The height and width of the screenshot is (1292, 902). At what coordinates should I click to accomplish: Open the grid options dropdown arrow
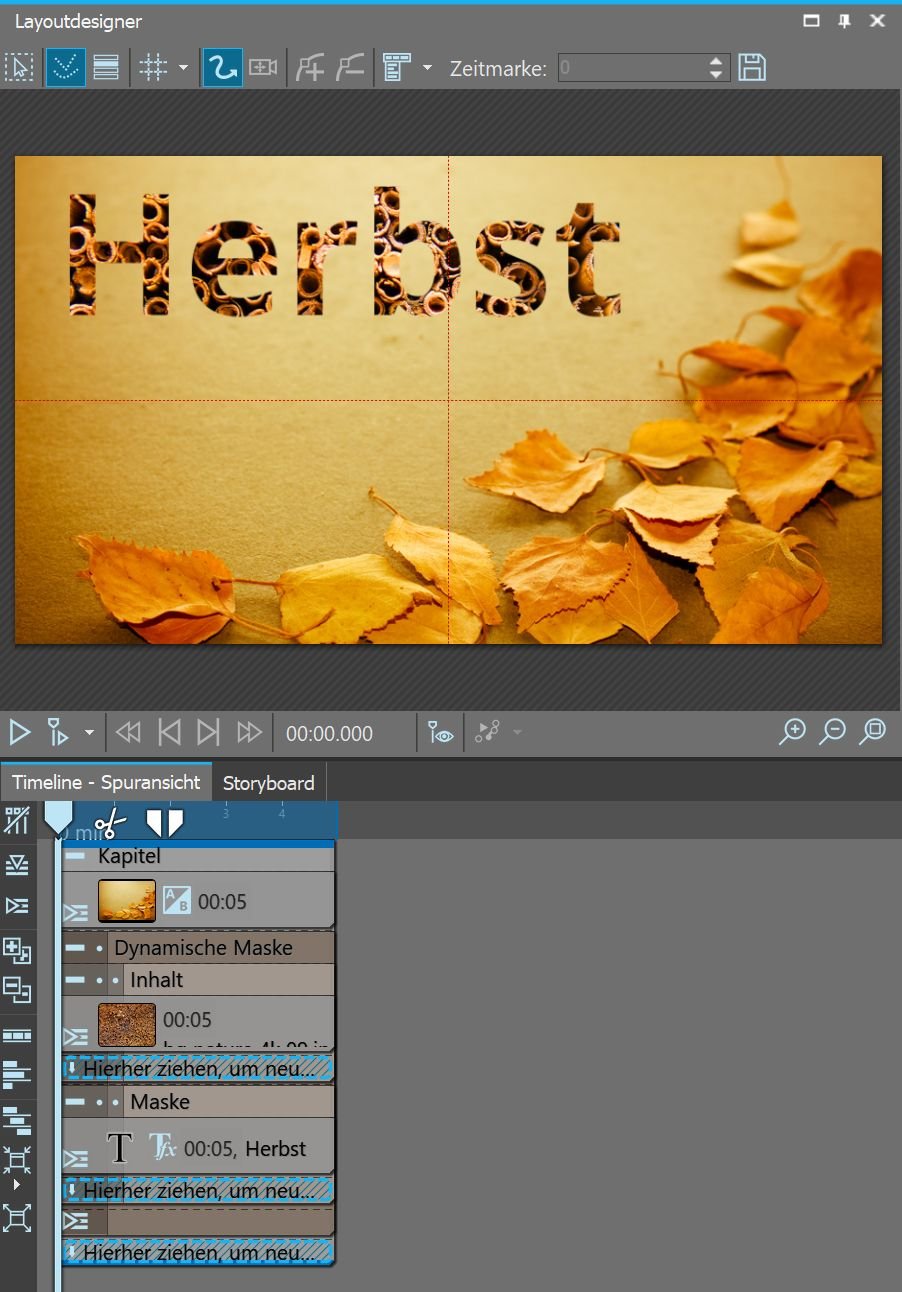(x=183, y=68)
